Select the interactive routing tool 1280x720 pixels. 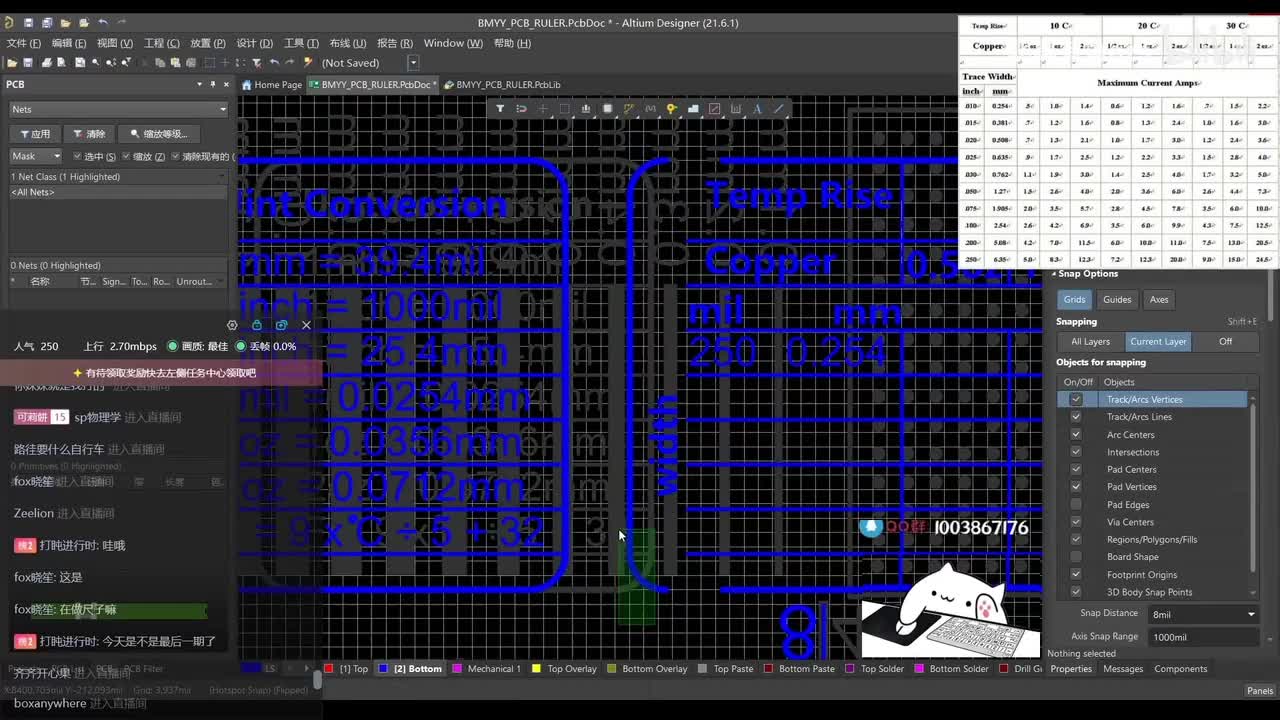pyautogui.click(x=629, y=109)
